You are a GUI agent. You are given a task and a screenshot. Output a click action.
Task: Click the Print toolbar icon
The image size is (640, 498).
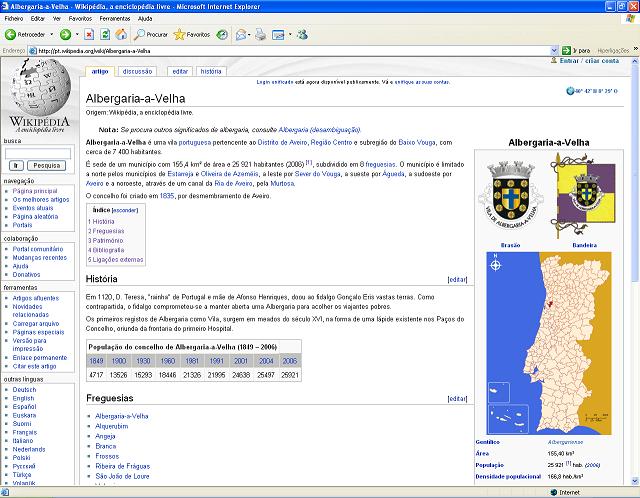(x=260, y=35)
